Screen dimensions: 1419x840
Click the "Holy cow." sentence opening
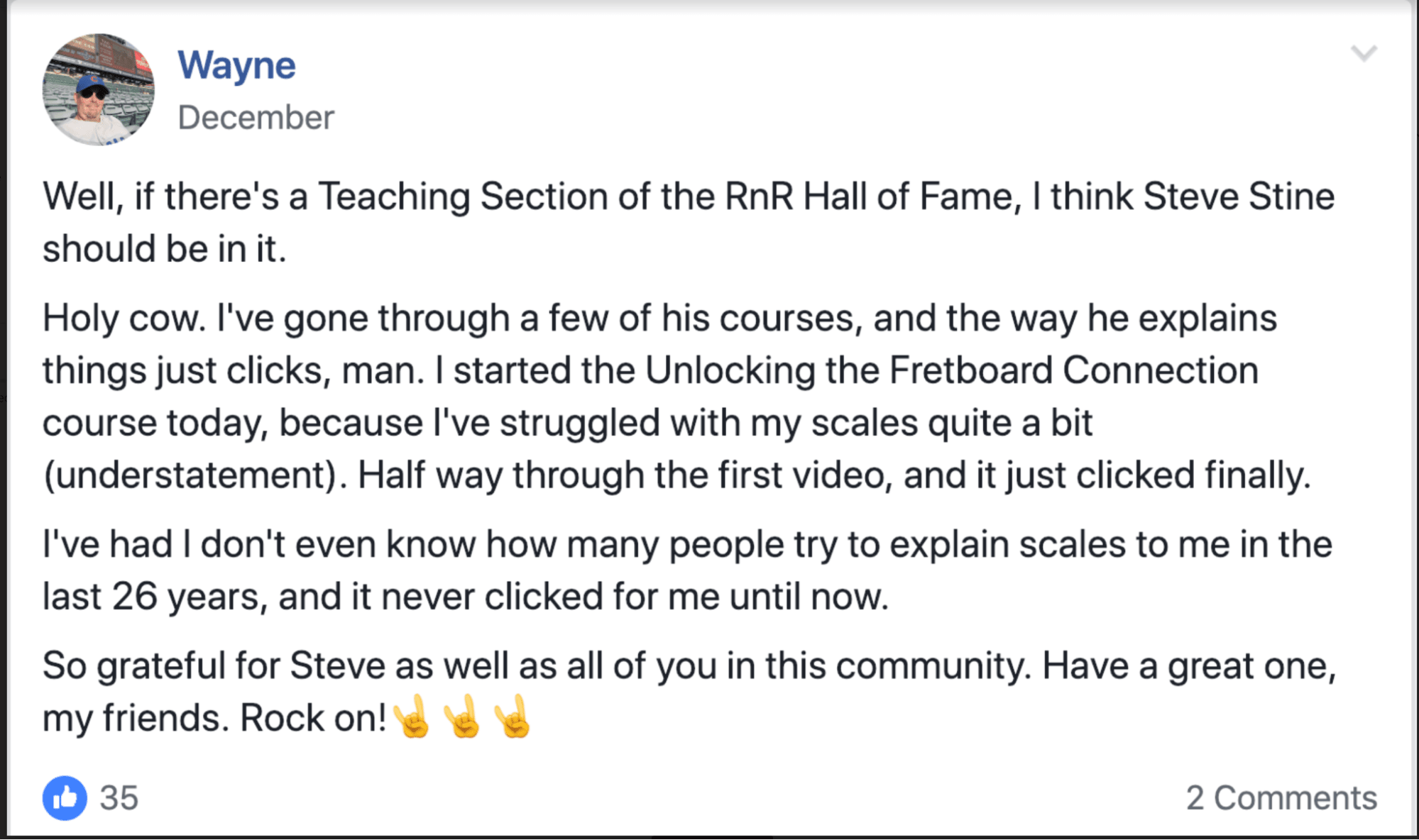(x=124, y=319)
